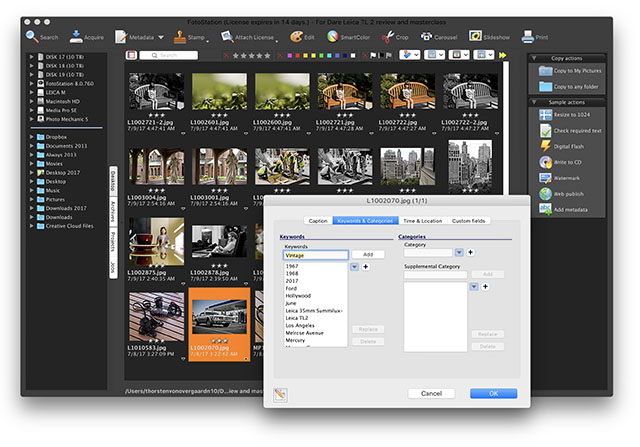This screenshot has width=640, height=447.
Task: Open the keywords list dropdown arrow
Action: (354, 267)
